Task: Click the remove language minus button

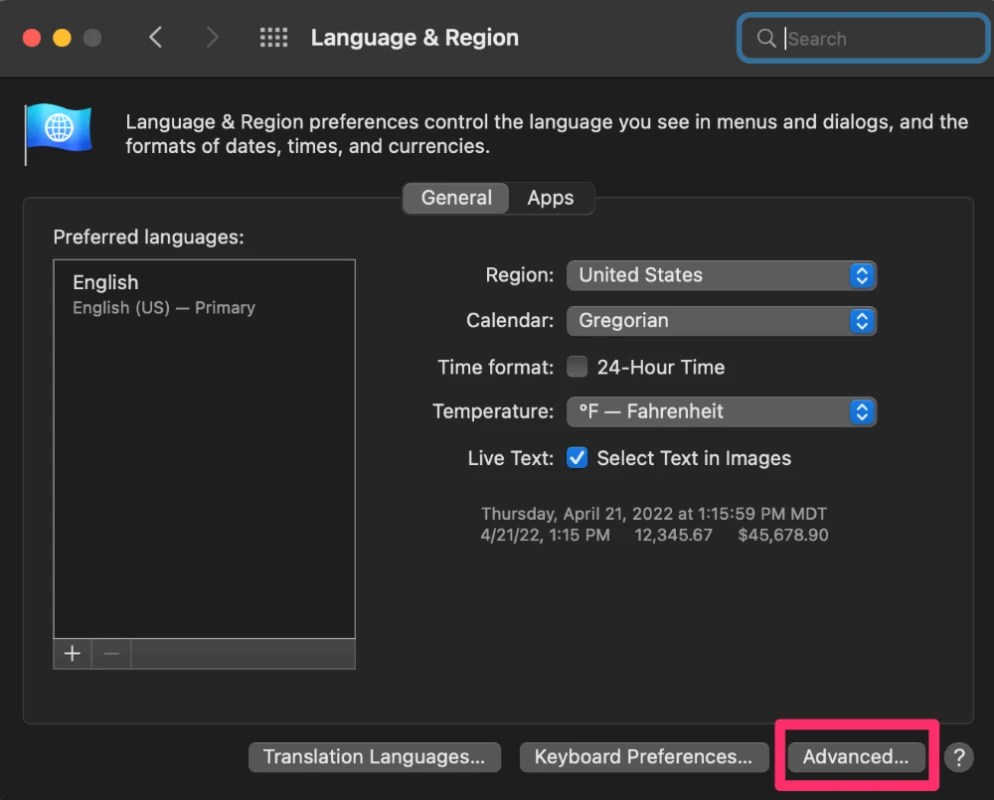Action: click(110, 653)
